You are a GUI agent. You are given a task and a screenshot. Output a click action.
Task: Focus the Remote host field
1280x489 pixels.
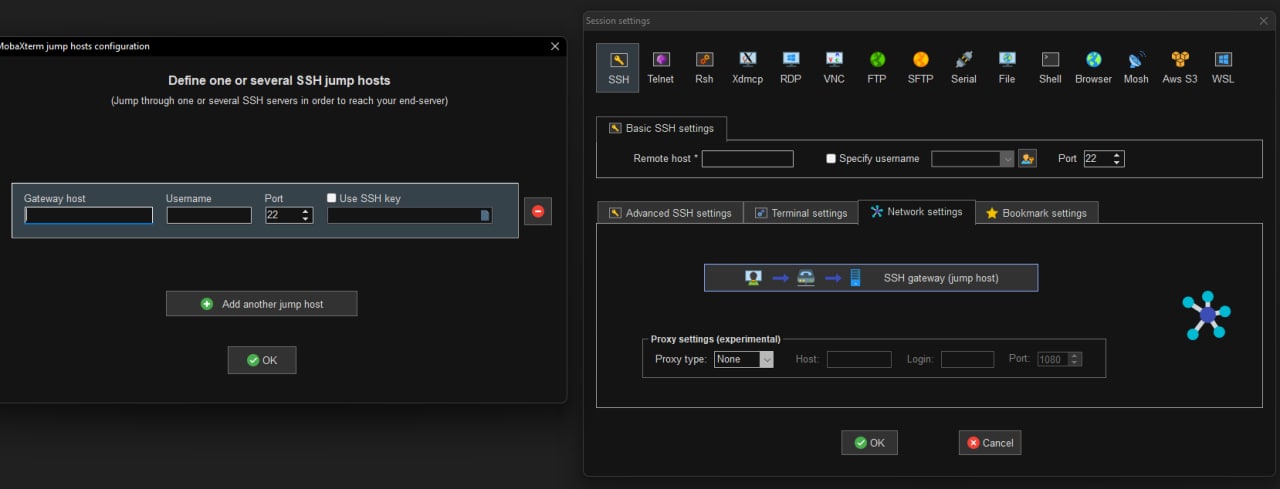748,159
